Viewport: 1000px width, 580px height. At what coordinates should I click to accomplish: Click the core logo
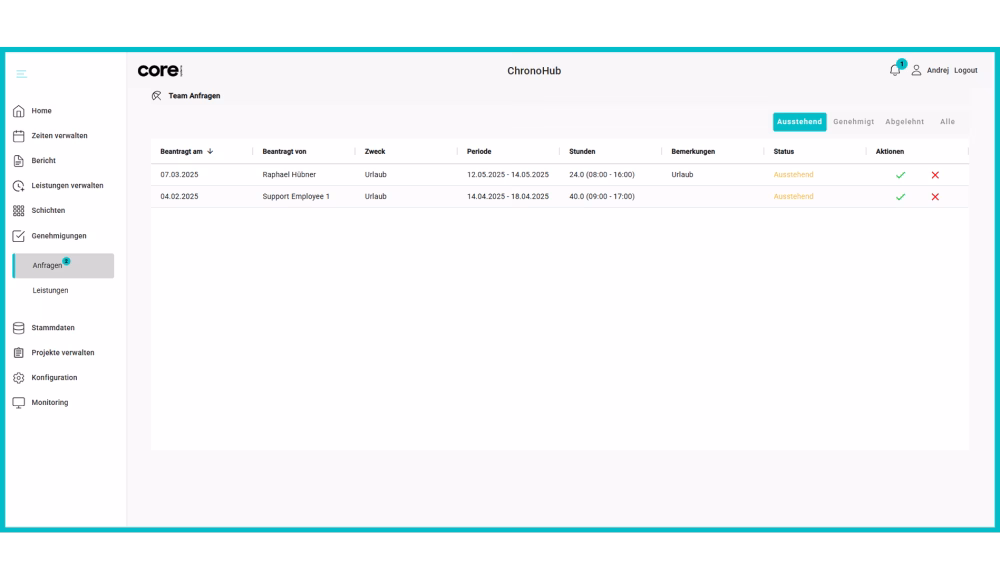(x=160, y=71)
